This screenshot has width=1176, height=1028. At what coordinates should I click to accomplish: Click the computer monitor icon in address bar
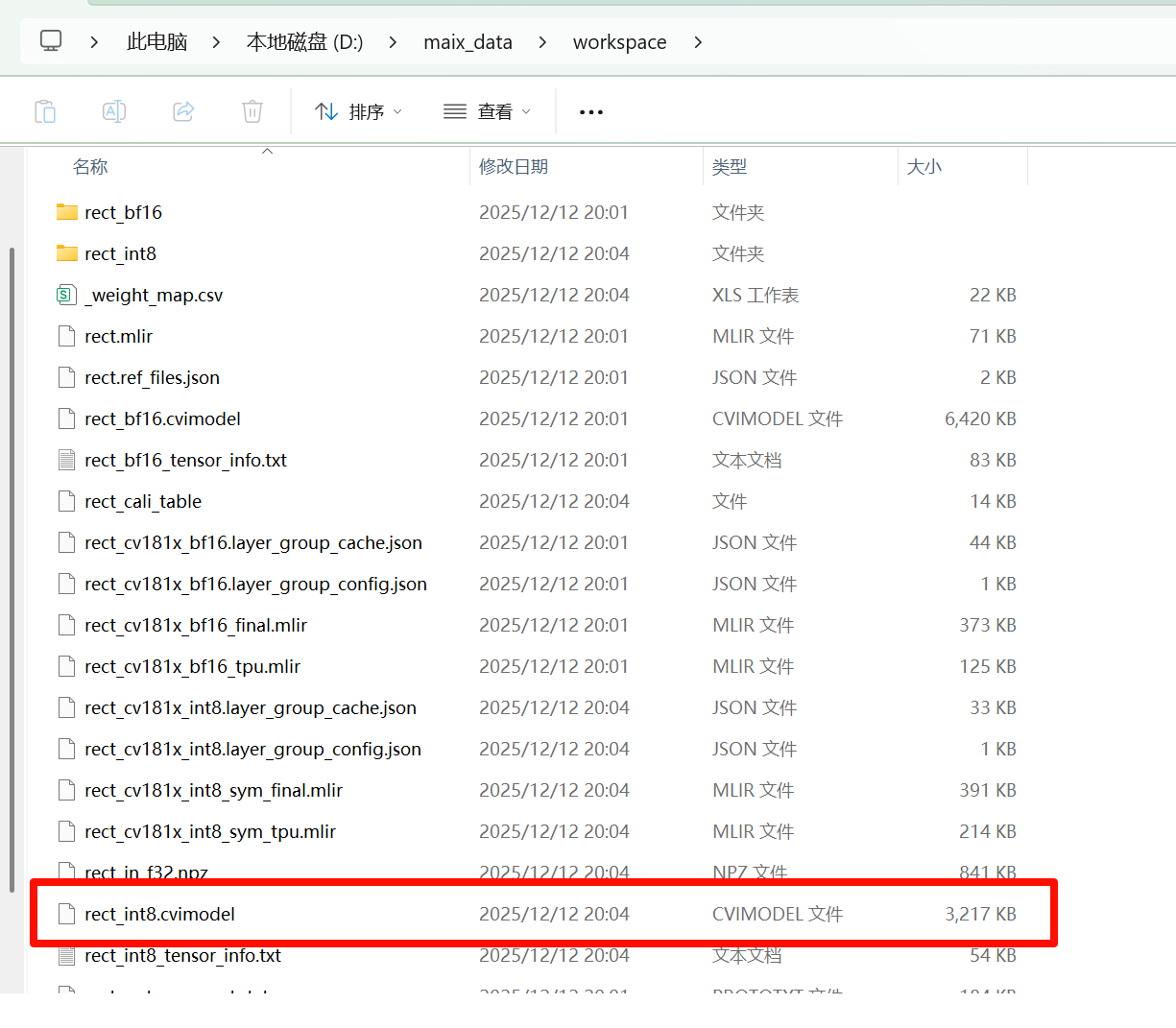(51, 41)
